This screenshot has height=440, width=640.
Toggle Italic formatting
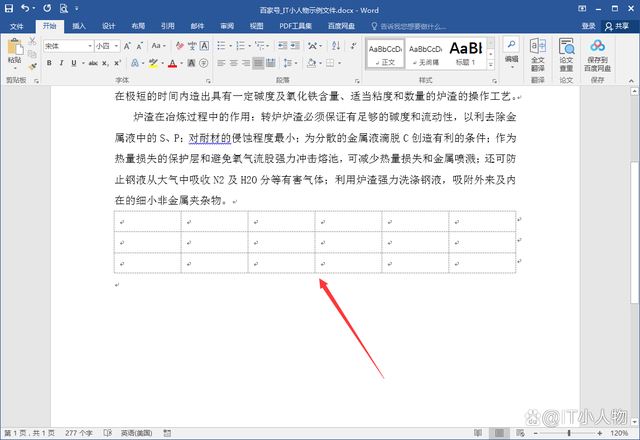click(62, 63)
